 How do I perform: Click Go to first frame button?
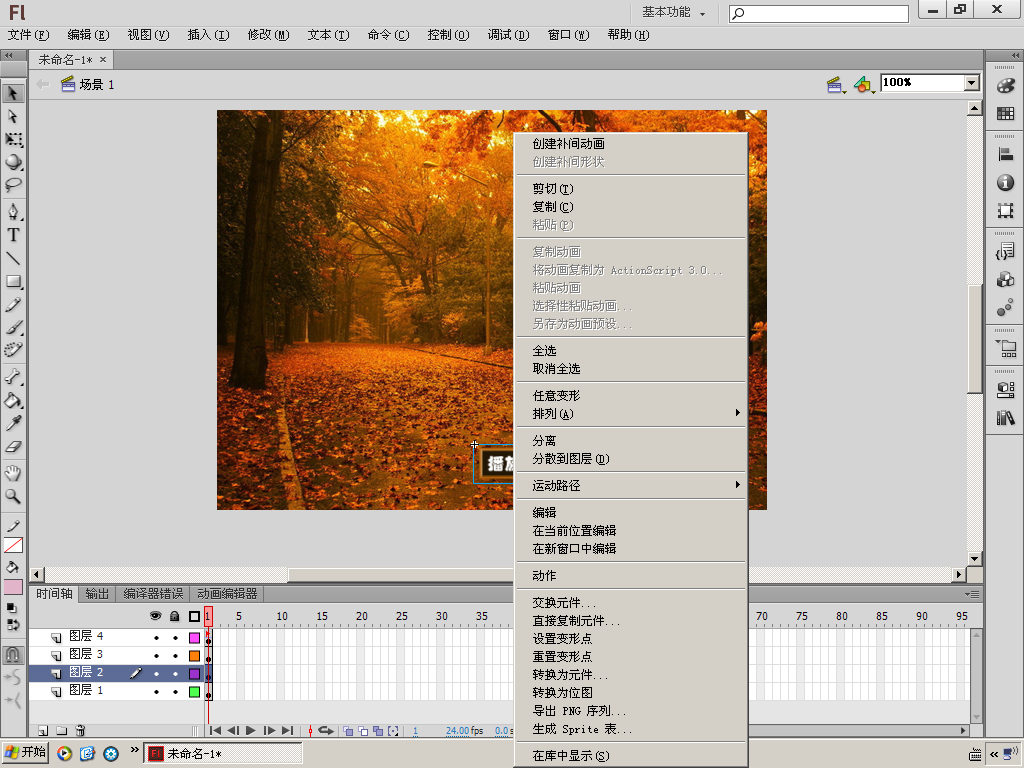coord(215,731)
